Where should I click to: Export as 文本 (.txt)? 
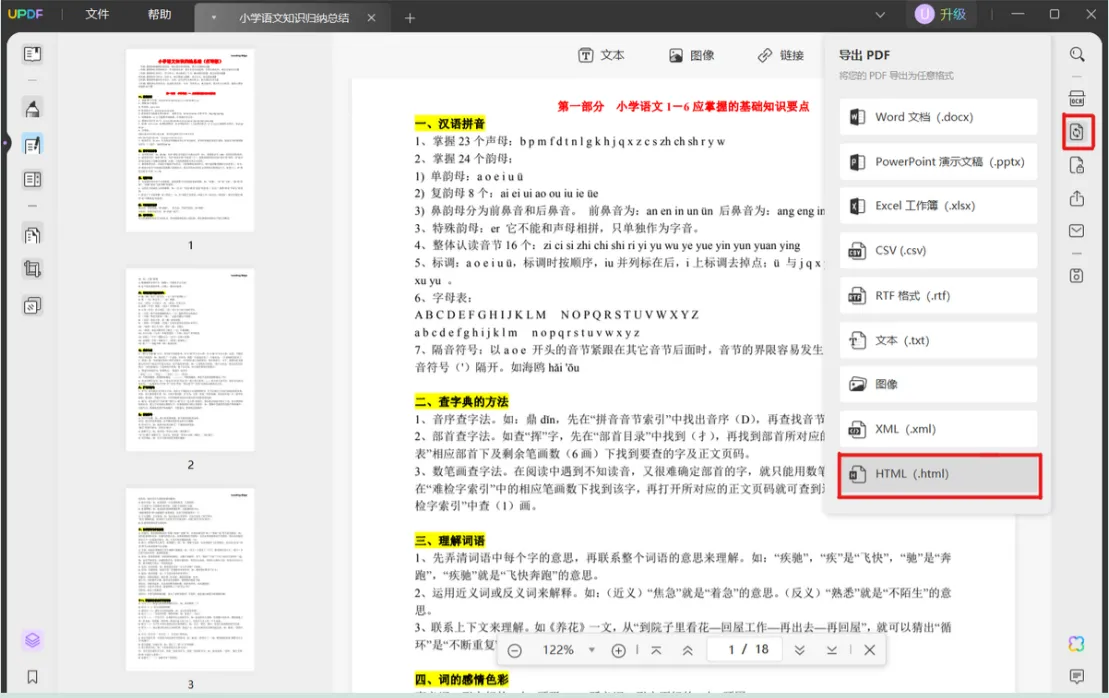point(938,340)
